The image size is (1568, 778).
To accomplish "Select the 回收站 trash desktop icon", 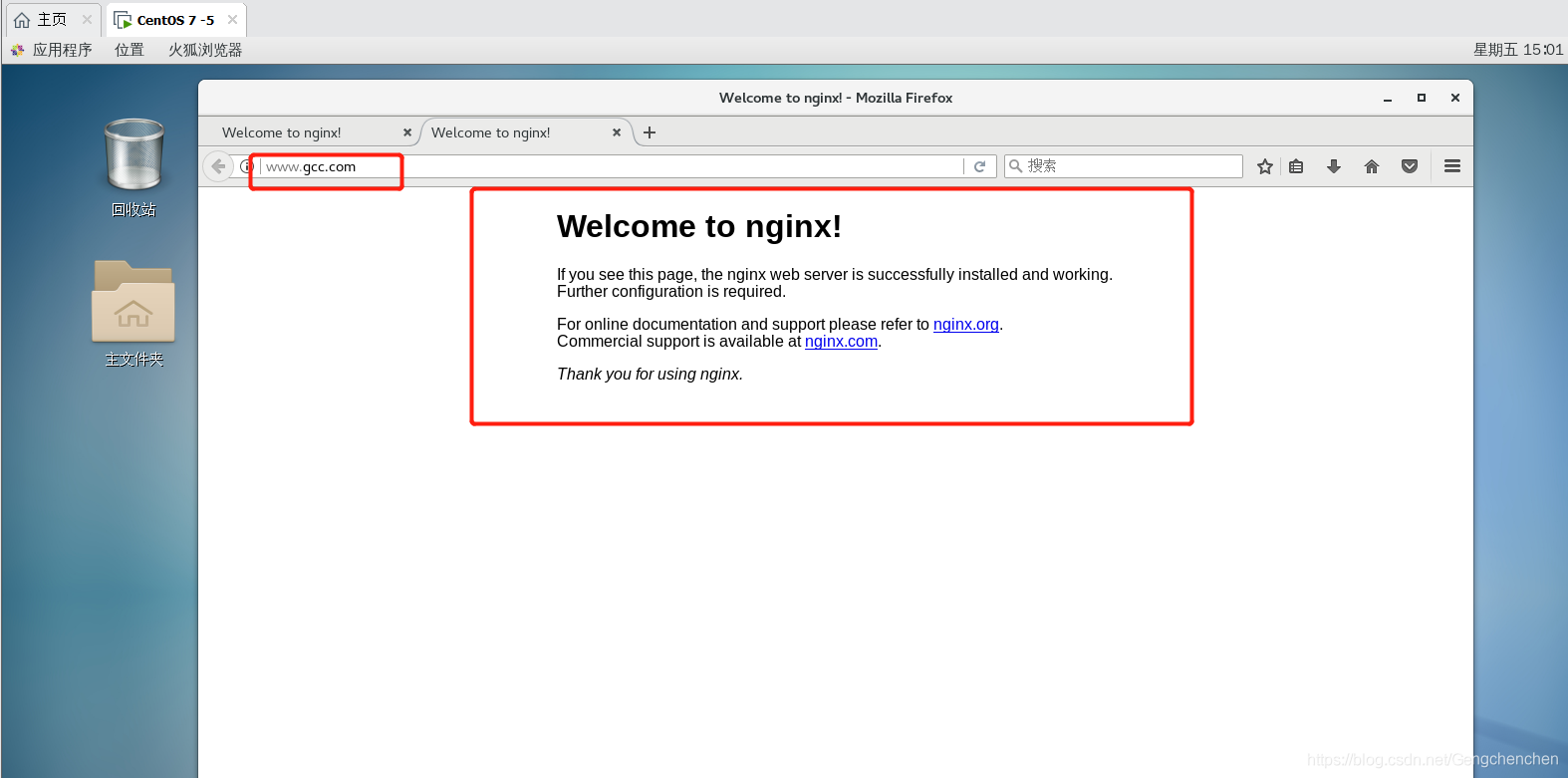I will pos(133,167).
